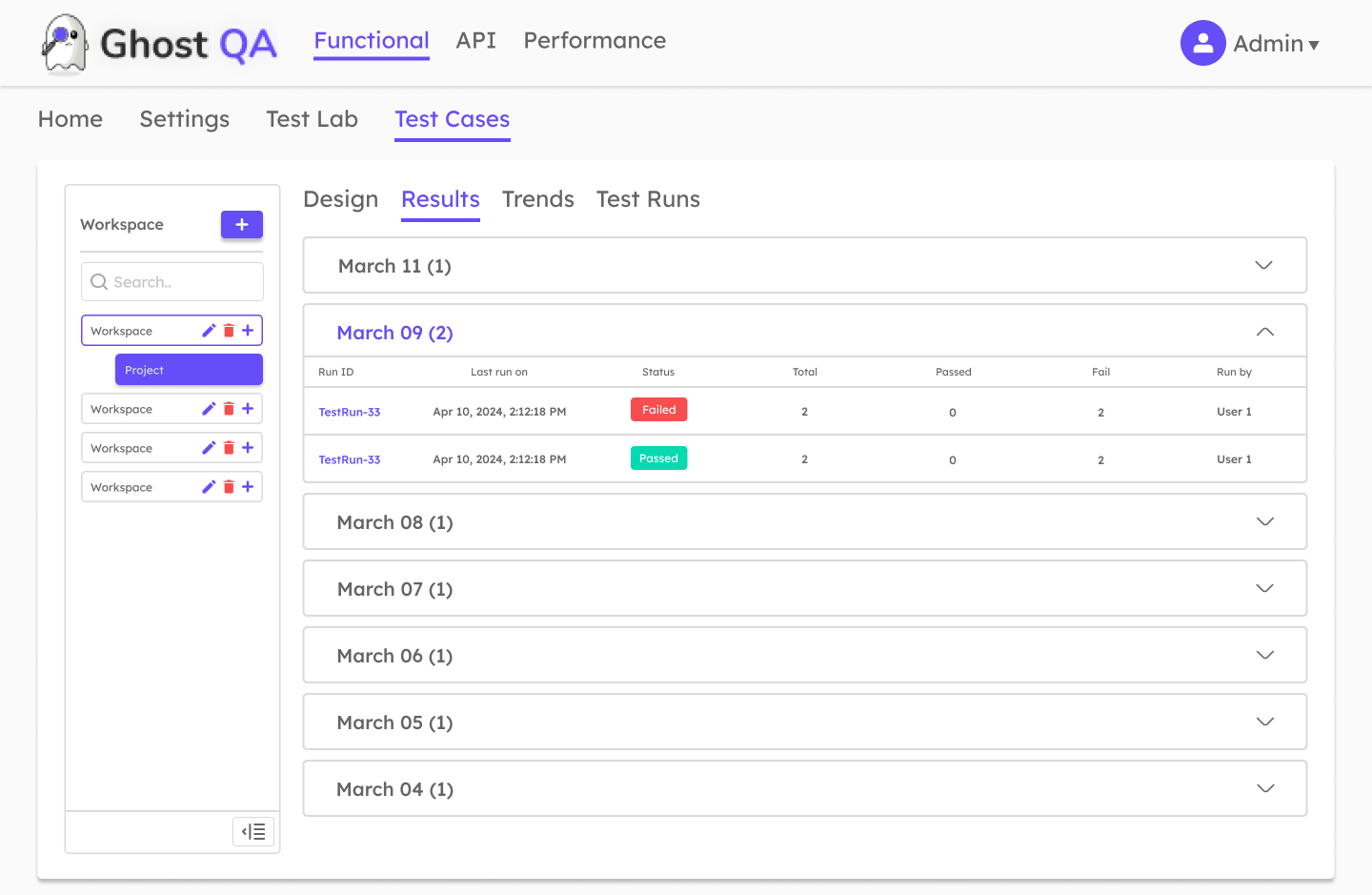Open the Test Runs tab
The height and width of the screenshot is (895, 1372).
pyautogui.click(x=648, y=199)
